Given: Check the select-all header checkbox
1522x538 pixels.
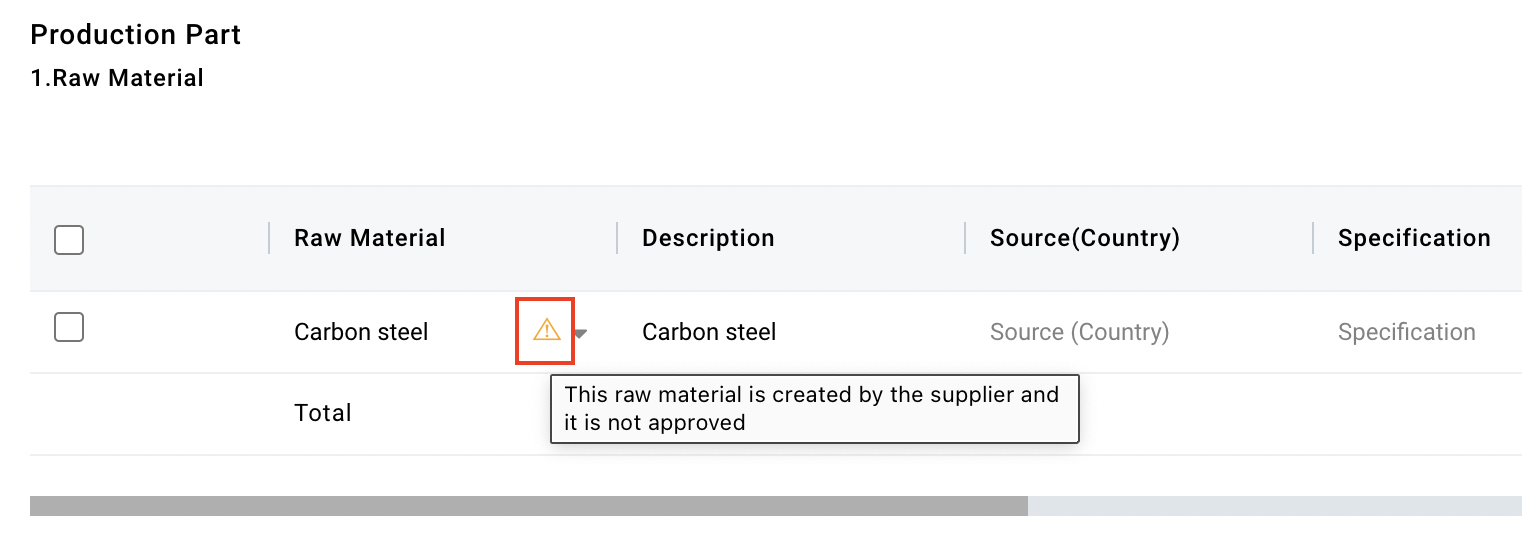Looking at the screenshot, I should pos(69,240).
